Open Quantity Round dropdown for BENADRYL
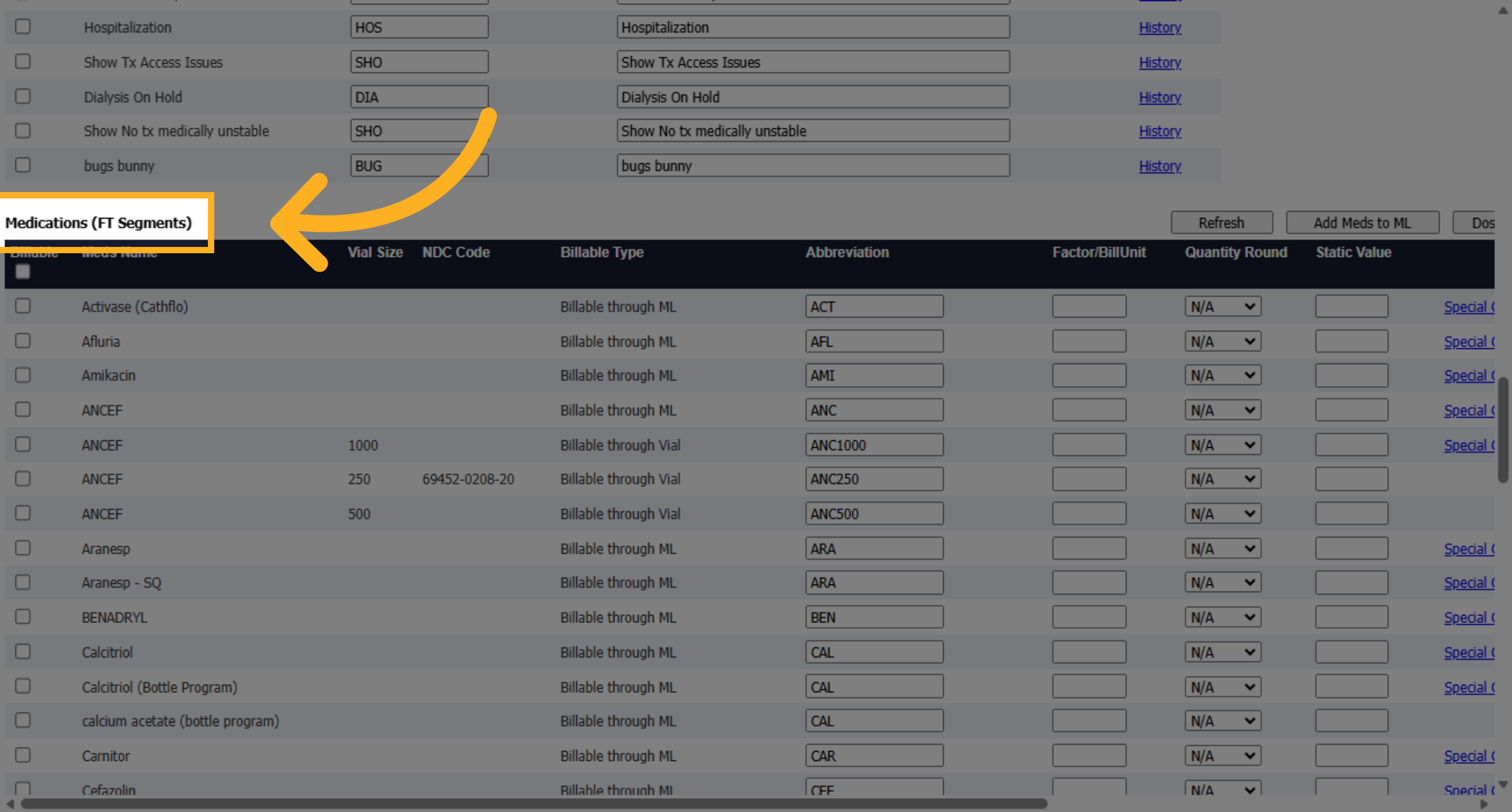This screenshot has width=1512, height=812. 1223,617
